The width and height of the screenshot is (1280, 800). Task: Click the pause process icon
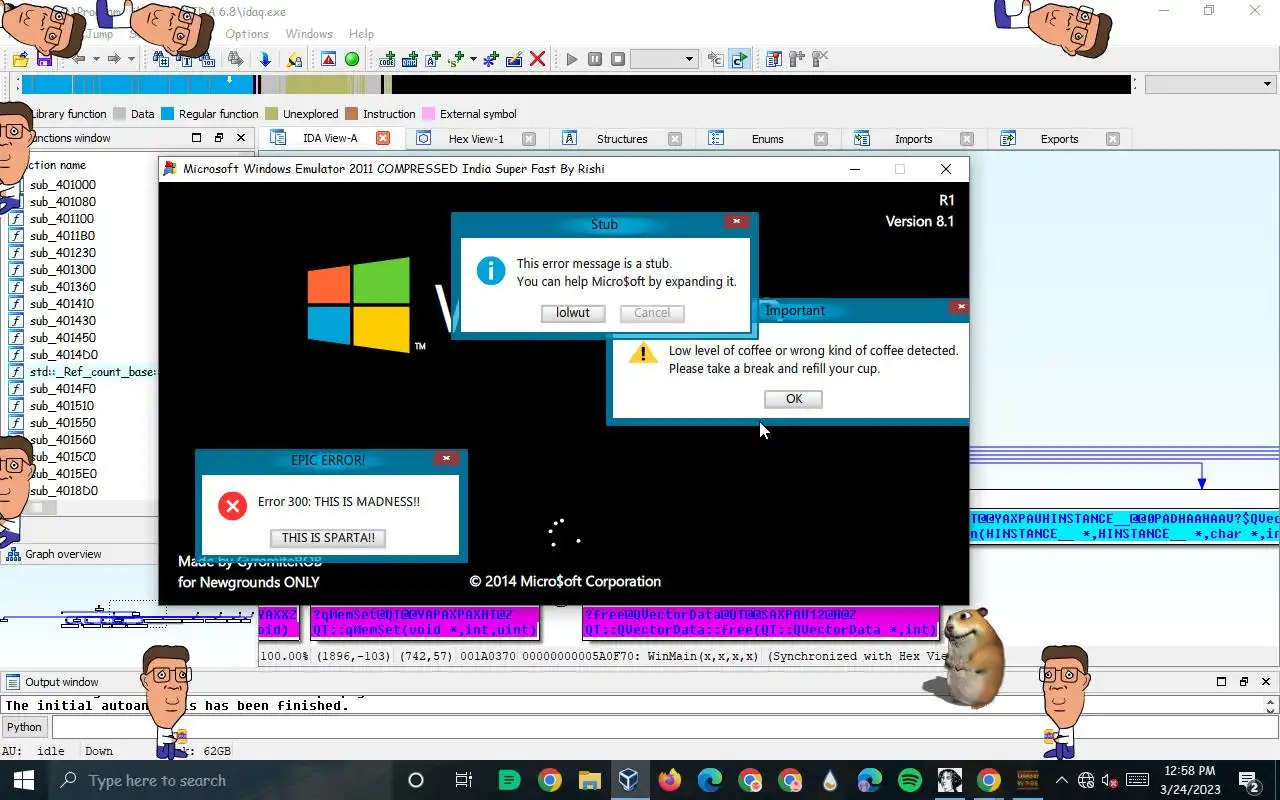point(595,60)
